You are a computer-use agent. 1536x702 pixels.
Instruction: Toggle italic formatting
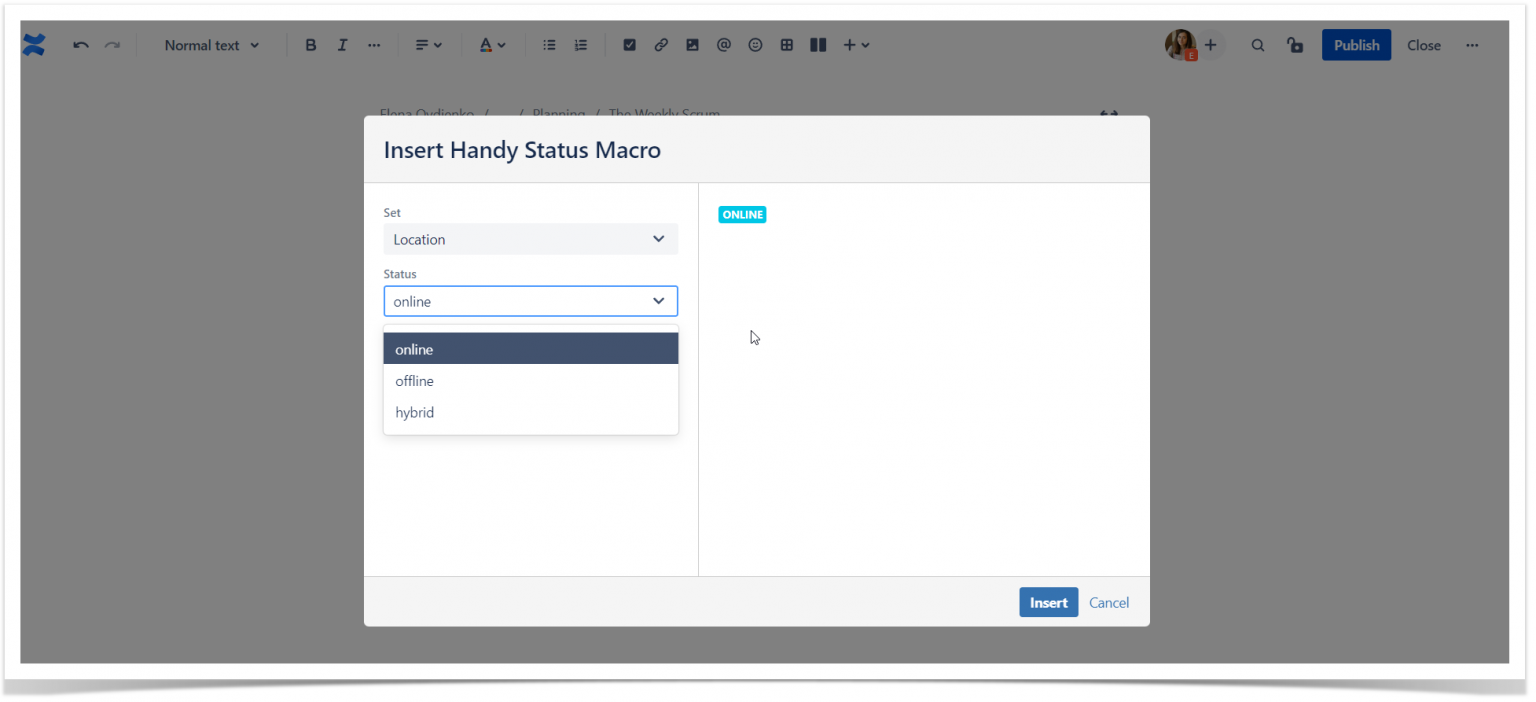pyautogui.click(x=342, y=44)
